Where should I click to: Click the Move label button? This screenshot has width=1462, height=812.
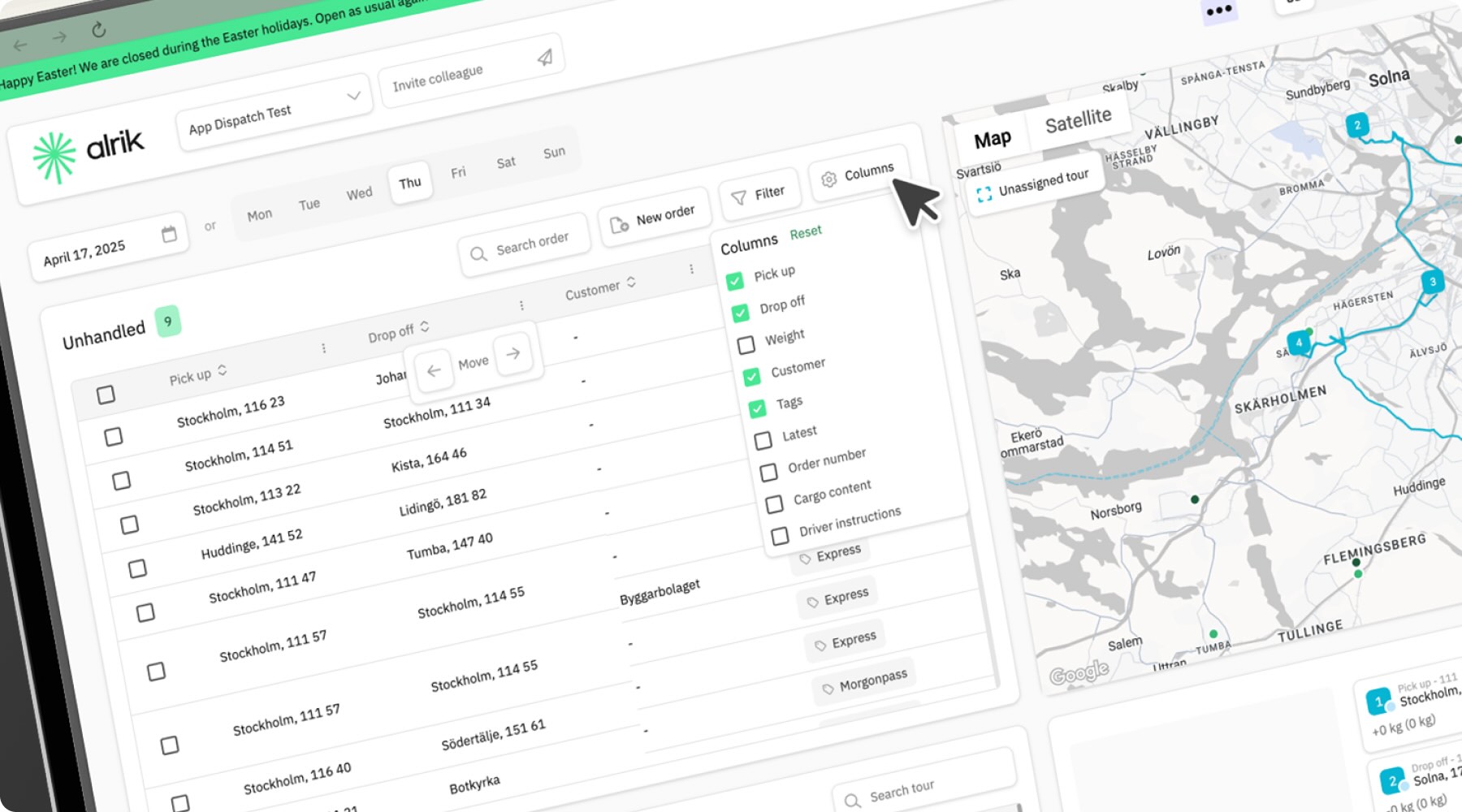(474, 362)
